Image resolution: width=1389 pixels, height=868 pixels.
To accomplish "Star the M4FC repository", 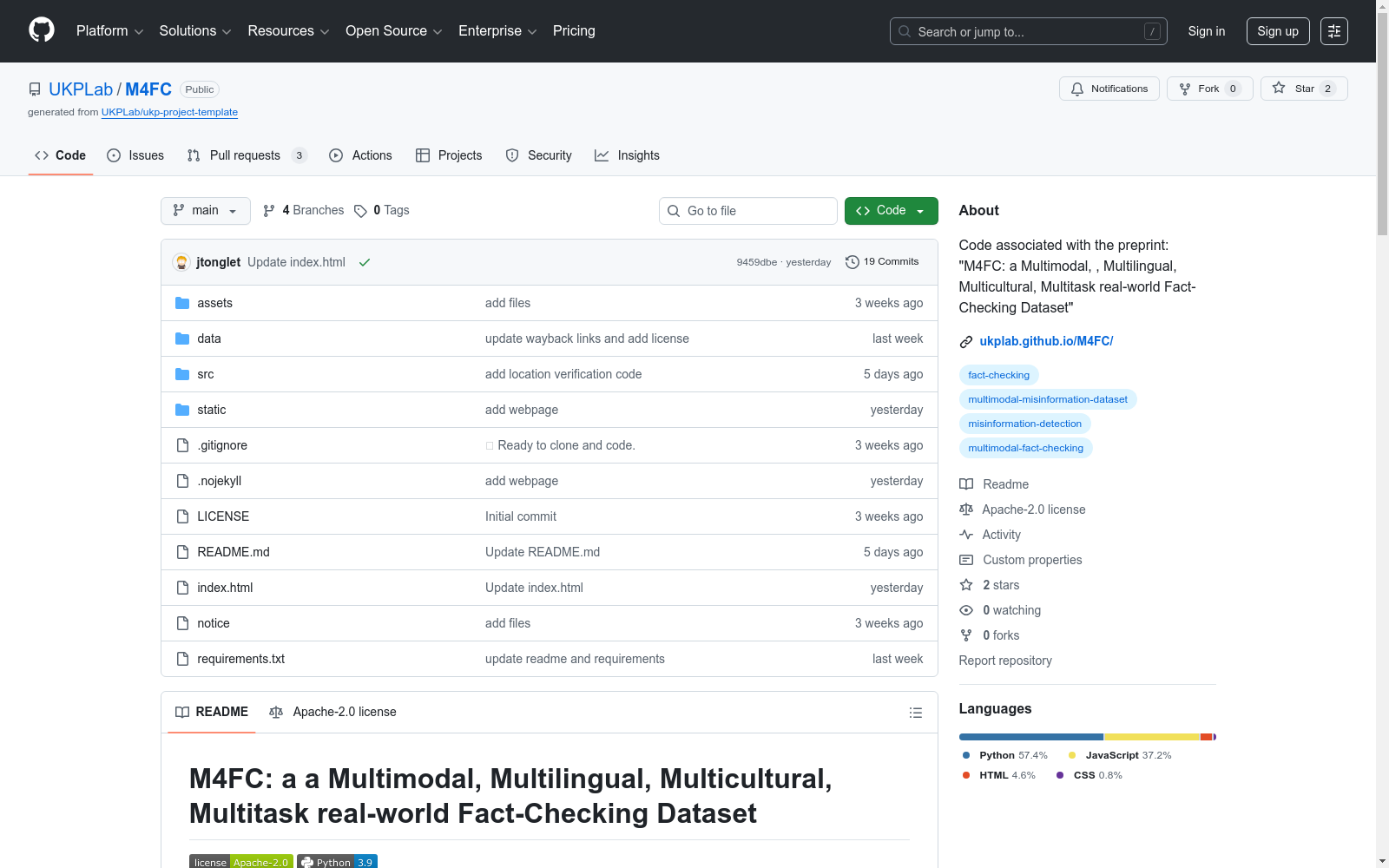I will pyautogui.click(x=1304, y=89).
